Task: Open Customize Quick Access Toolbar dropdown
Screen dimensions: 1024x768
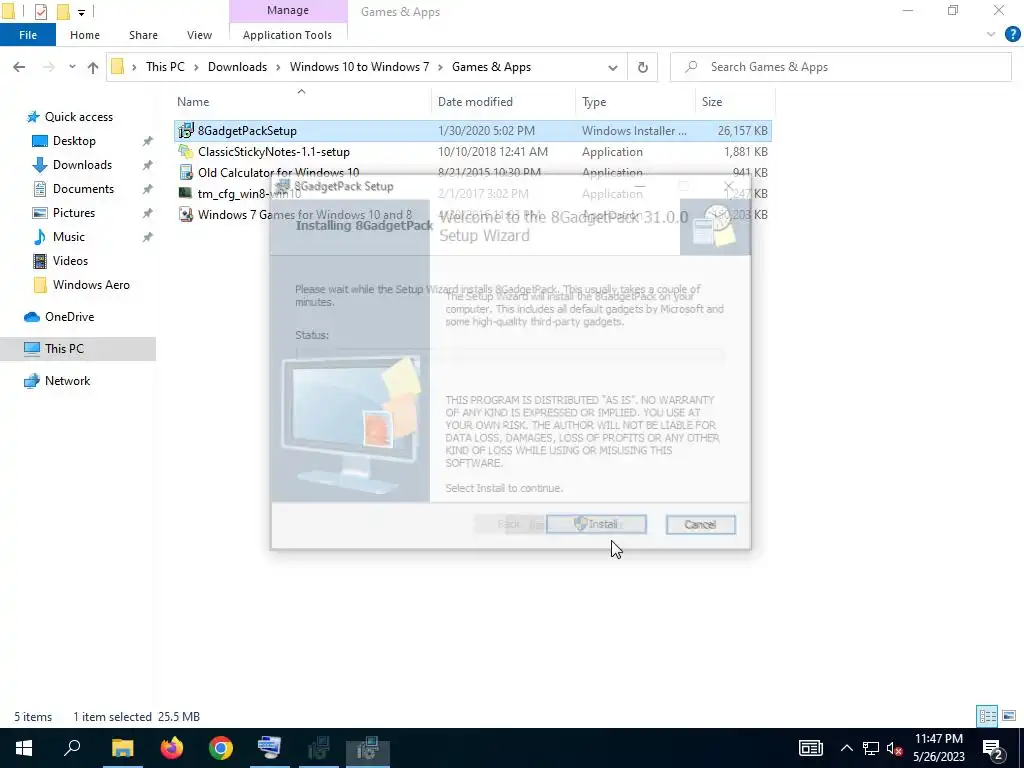Action: [81, 12]
